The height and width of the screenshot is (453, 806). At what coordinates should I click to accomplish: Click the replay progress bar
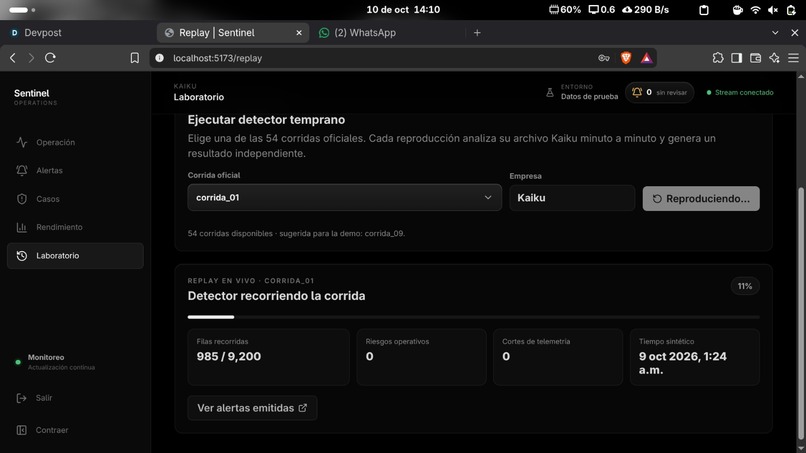point(473,317)
